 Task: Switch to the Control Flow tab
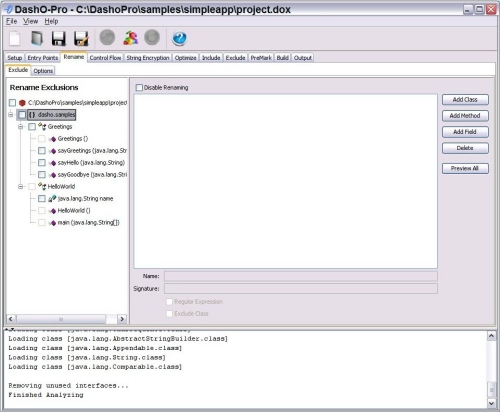click(x=105, y=58)
